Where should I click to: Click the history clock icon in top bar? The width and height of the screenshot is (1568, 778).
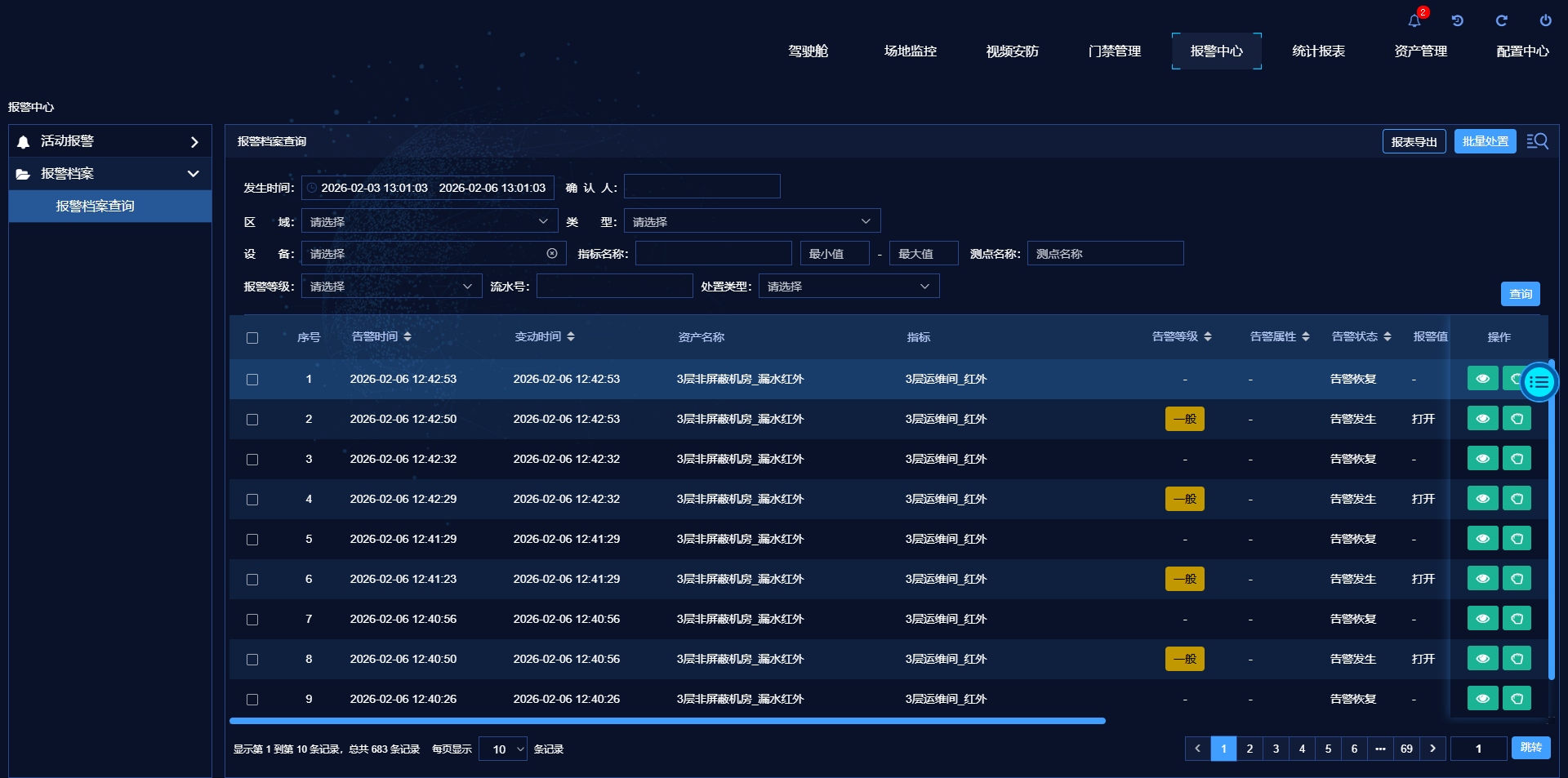point(1458,21)
